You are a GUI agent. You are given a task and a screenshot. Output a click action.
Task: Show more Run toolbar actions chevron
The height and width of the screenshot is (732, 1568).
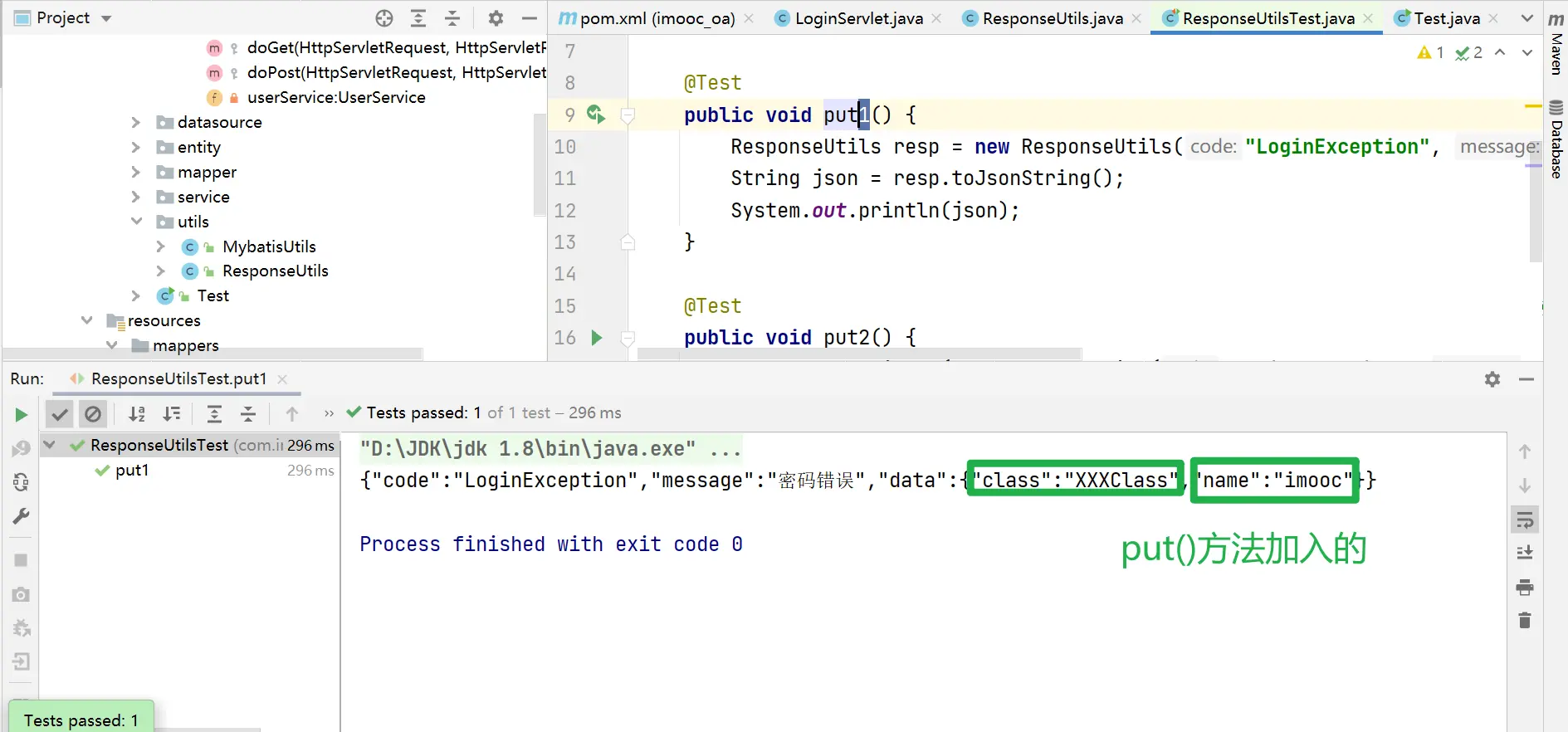tap(329, 413)
